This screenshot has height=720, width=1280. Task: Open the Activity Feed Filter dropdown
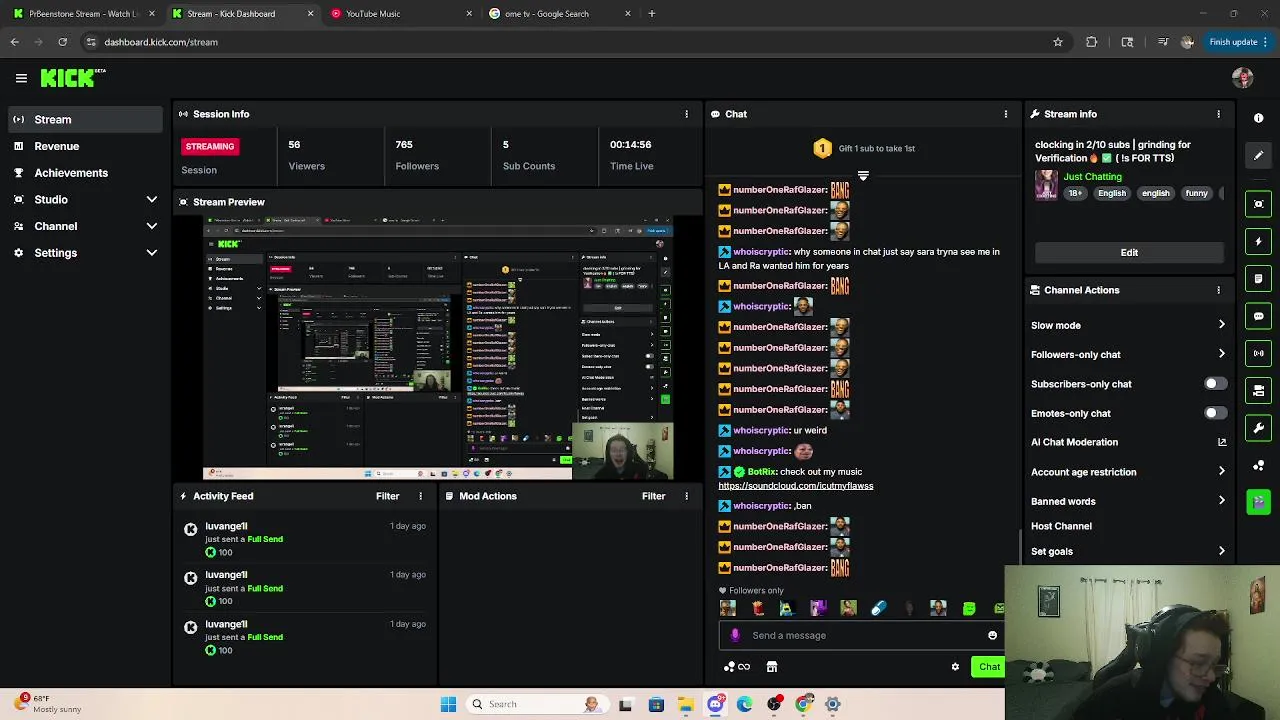click(x=387, y=496)
